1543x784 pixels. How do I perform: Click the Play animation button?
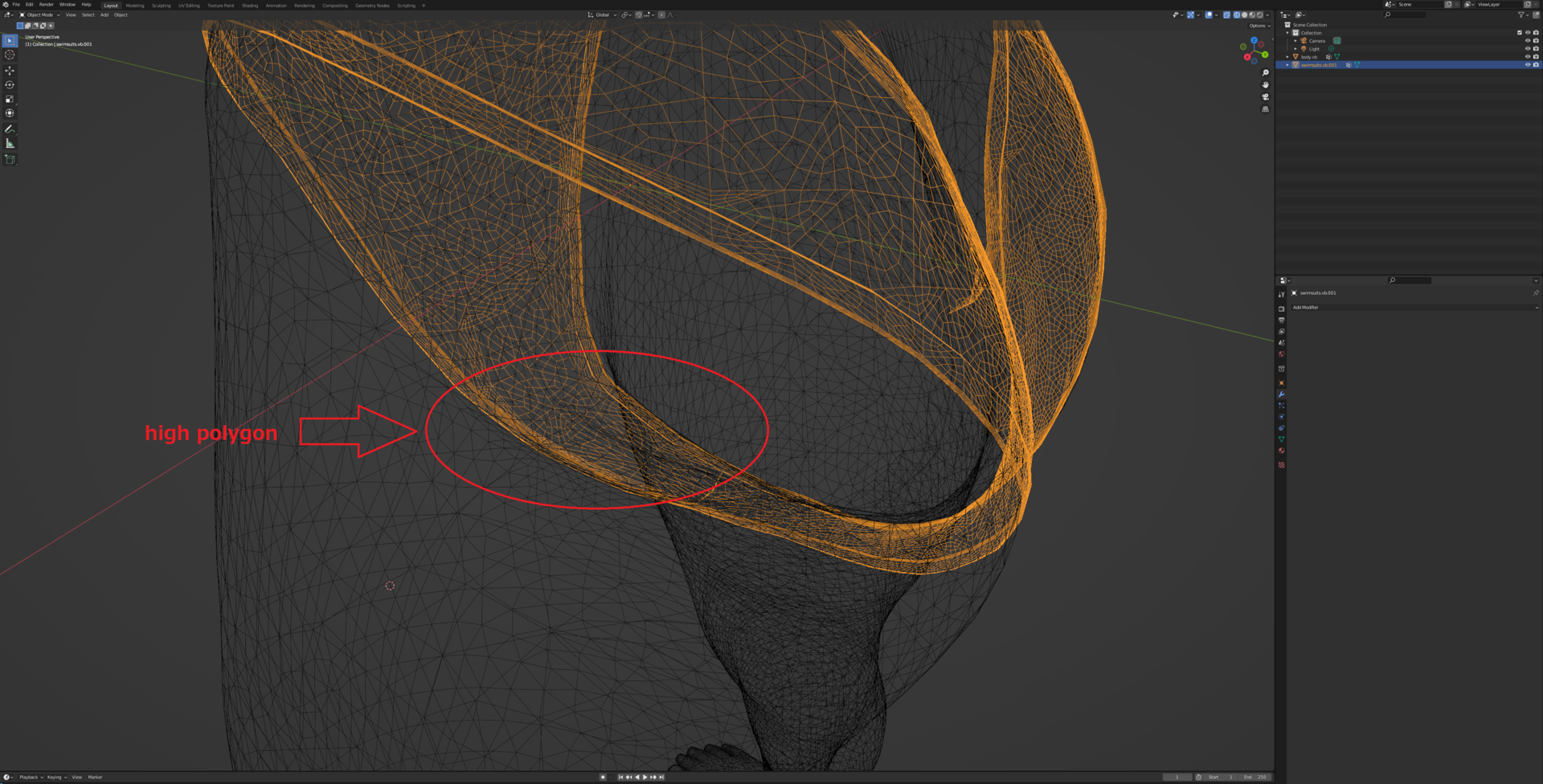pos(645,778)
